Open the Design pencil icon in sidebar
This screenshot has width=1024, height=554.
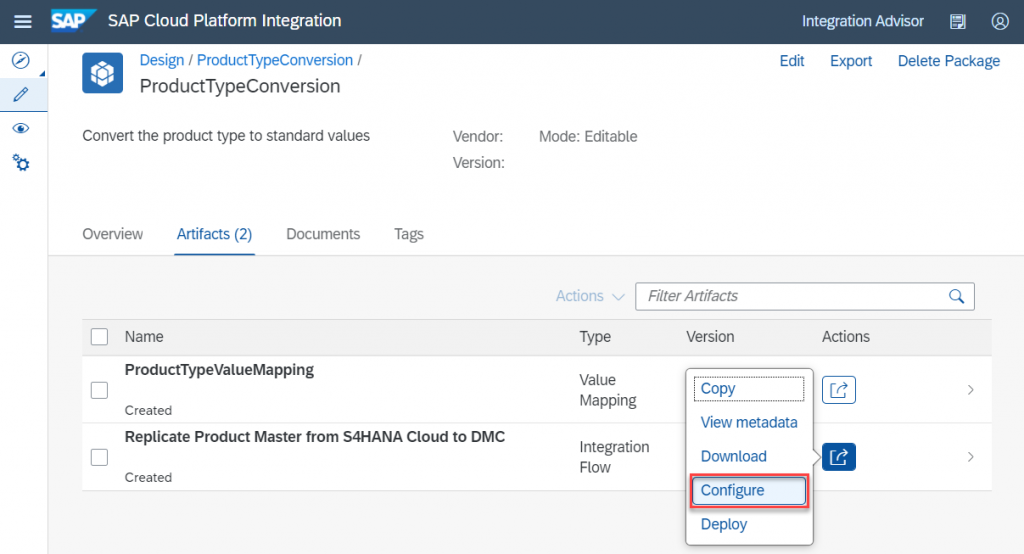(x=21, y=95)
